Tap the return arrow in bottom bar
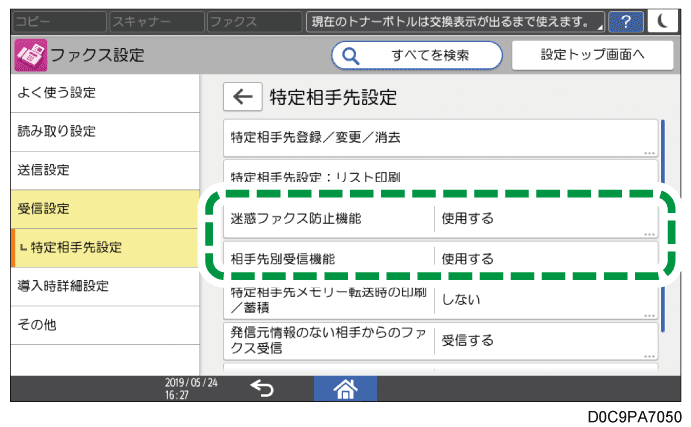691x427 pixels. click(x=262, y=389)
